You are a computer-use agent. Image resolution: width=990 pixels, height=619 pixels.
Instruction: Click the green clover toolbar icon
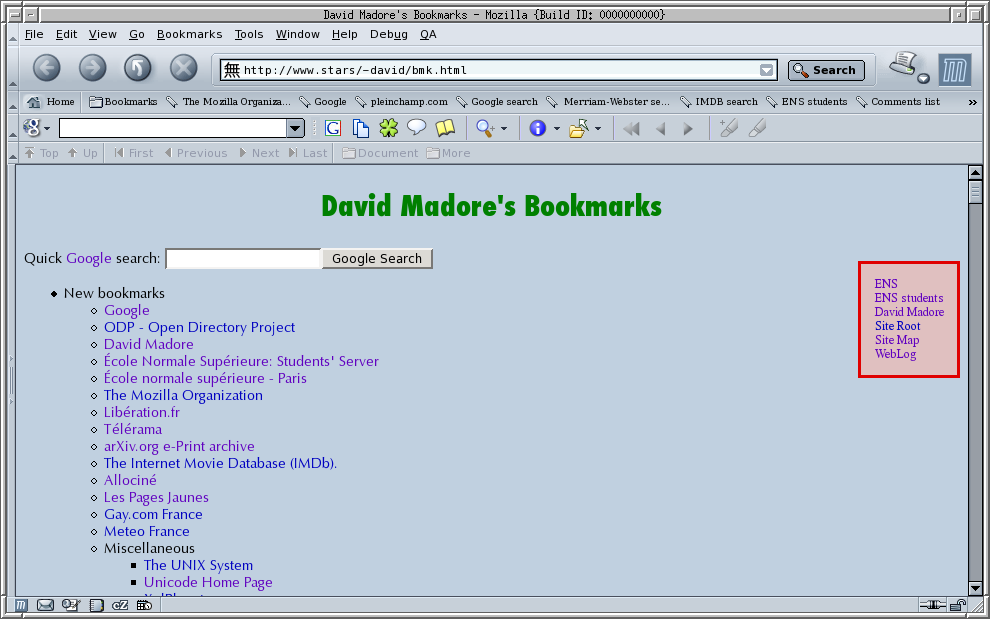click(388, 128)
